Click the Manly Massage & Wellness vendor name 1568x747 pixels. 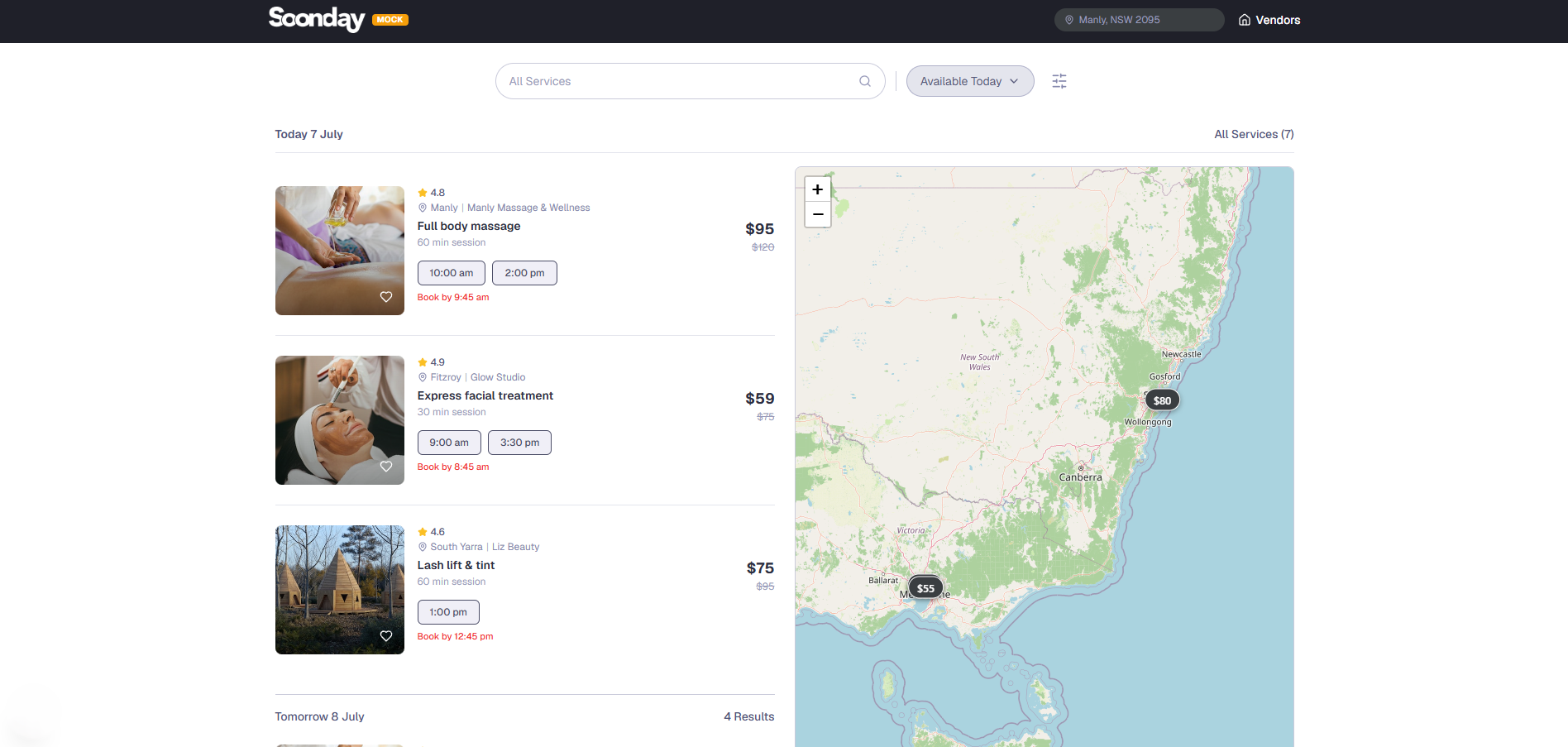pyautogui.click(x=528, y=208)
